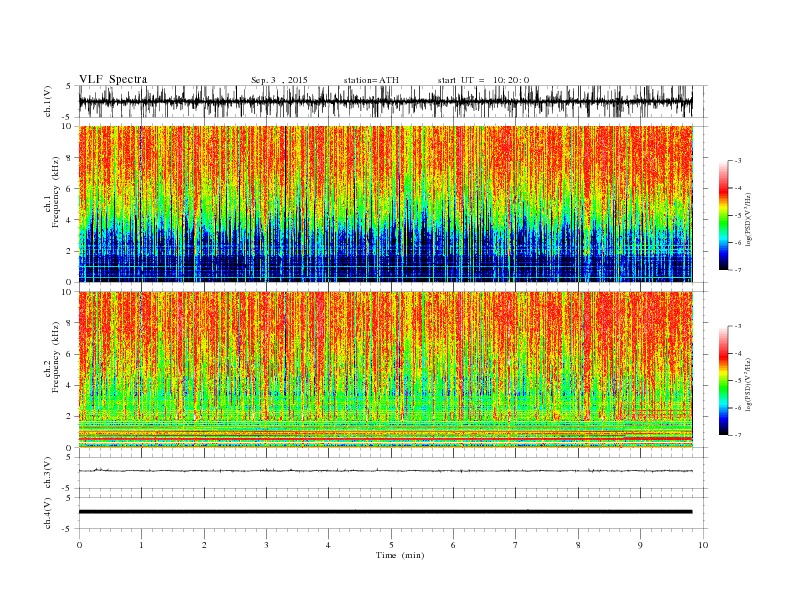Click the "8" kHz tick on ch.2 frequency axis
792x612 pixels.
(70, 323)
